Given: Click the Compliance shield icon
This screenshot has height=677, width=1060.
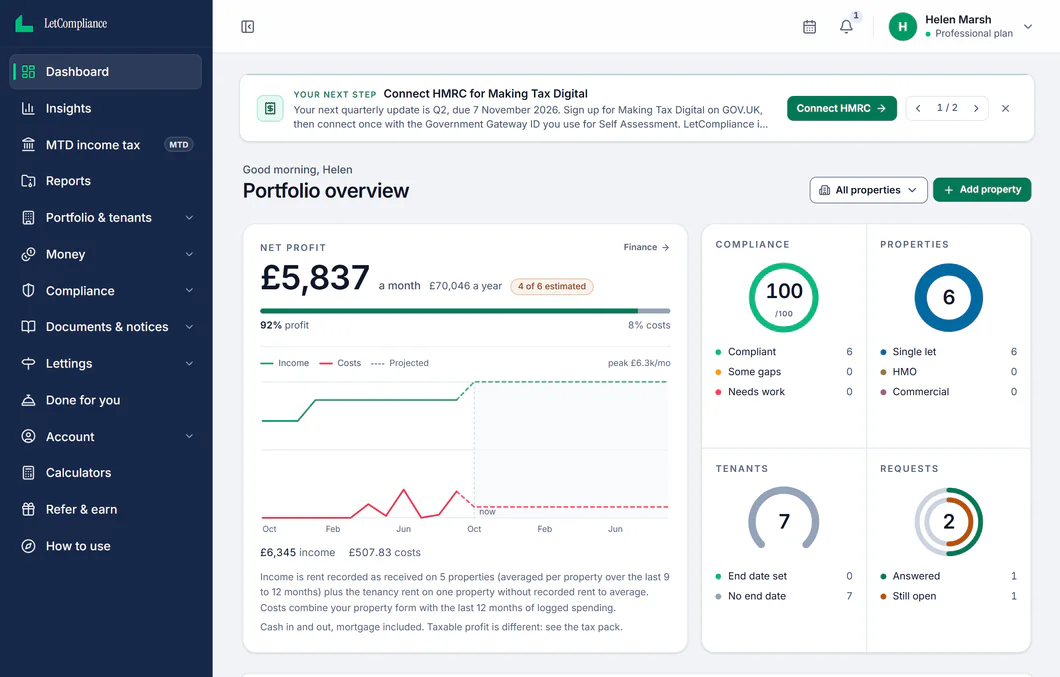Looking at the screenshot, I should (28, 290).
